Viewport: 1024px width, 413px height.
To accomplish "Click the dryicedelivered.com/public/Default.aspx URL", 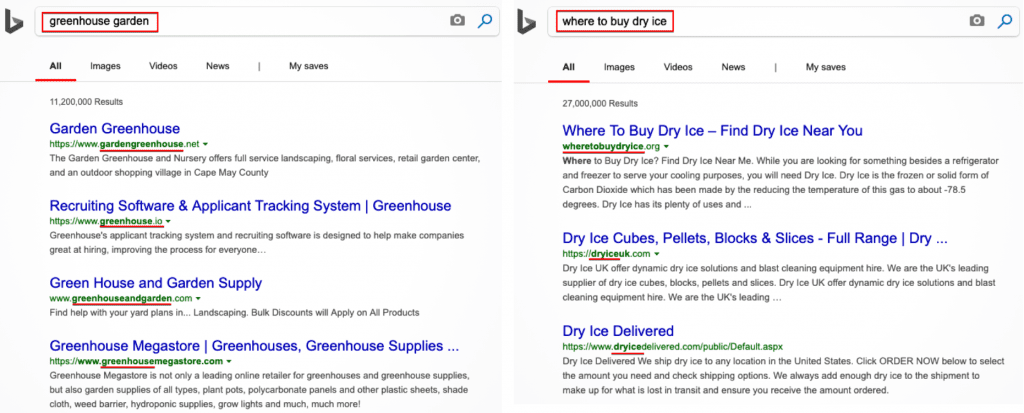I will coord(672,346).
